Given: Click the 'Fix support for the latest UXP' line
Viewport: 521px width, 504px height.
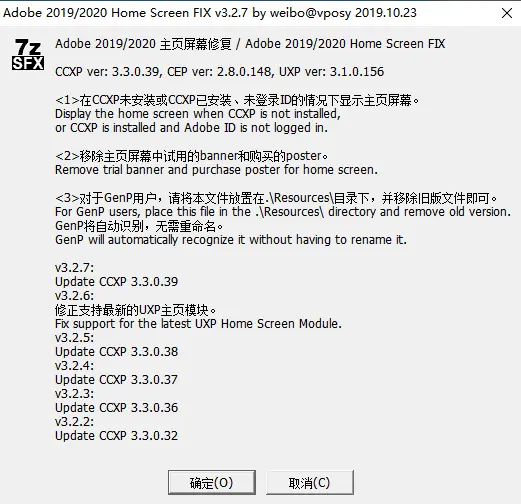Looking at the screenshot, I should coord(198,324).
